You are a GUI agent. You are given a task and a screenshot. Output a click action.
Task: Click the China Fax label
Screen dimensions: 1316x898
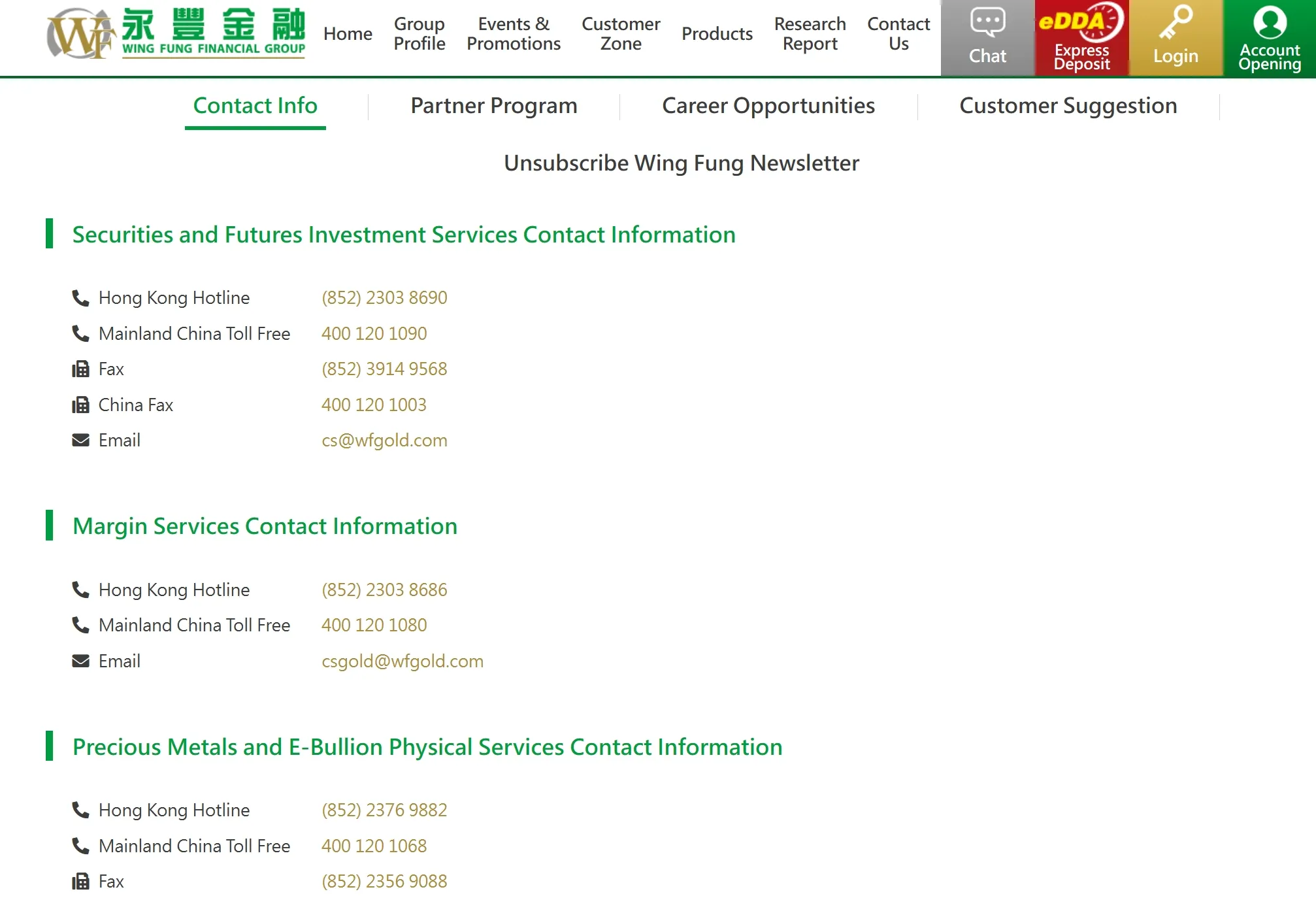[136, 405]
